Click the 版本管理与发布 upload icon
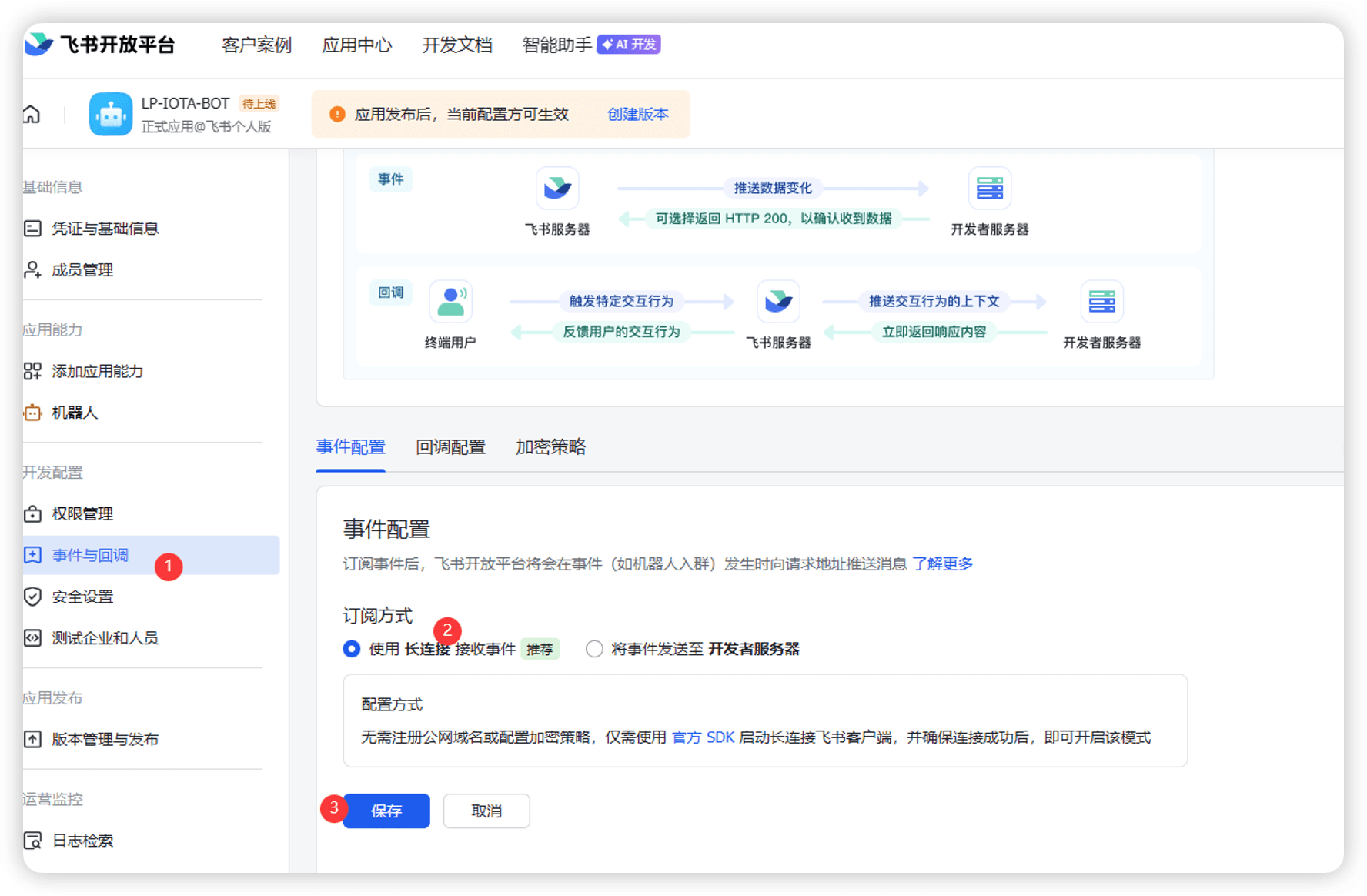Screen dimensions: 1367x896 coord(32,739)
